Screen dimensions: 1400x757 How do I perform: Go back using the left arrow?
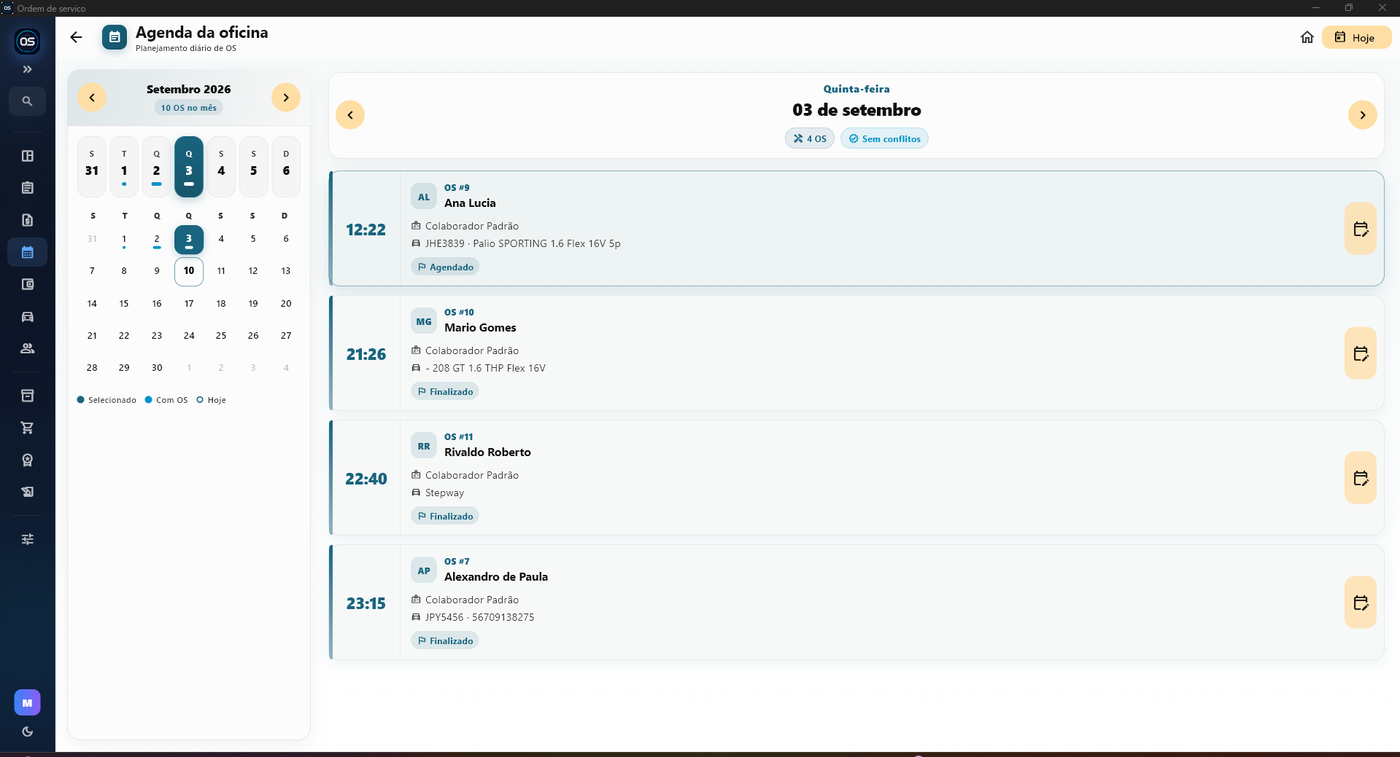point(76,38)
